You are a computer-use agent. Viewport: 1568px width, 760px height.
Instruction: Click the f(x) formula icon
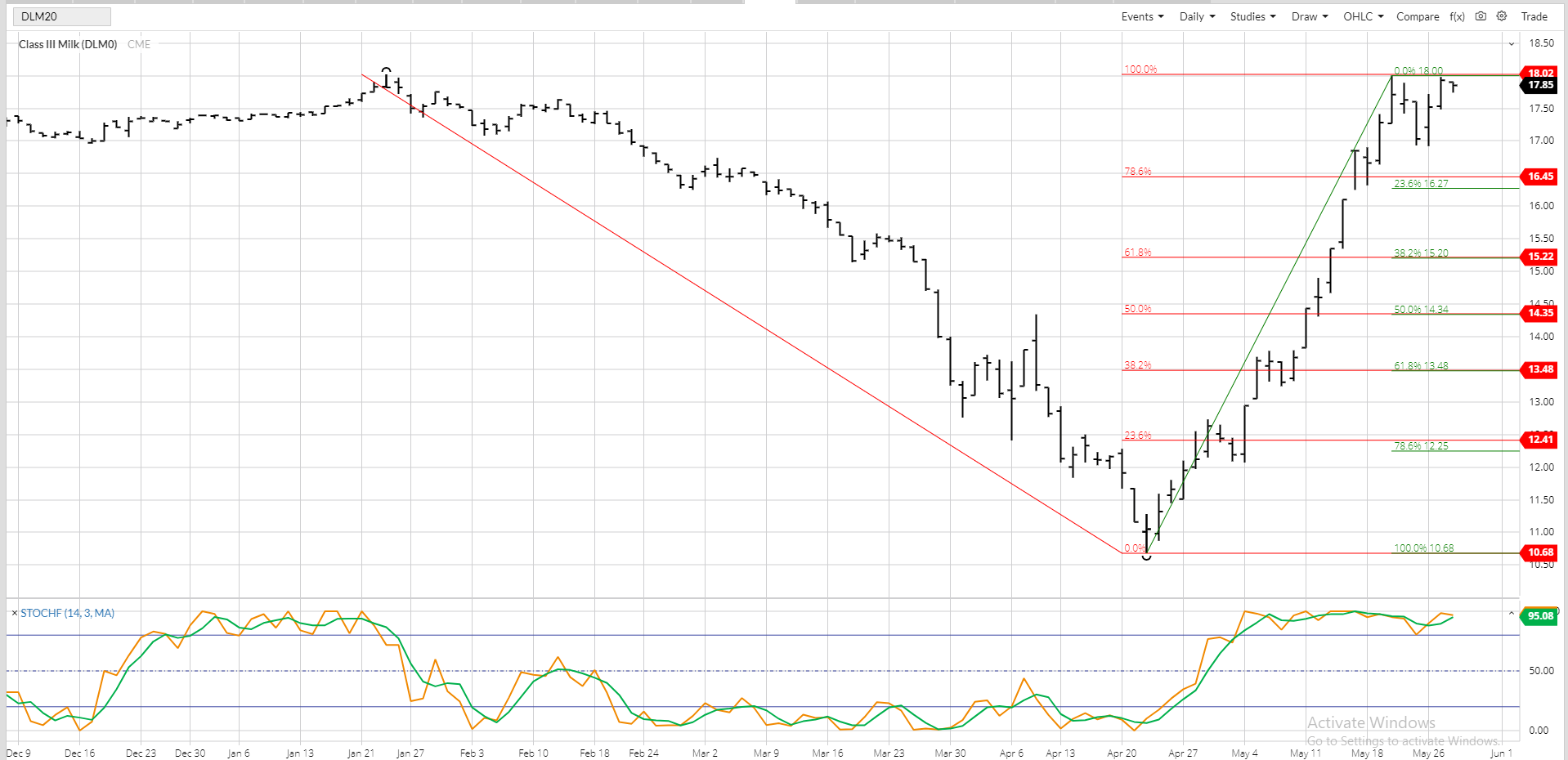1457,16
